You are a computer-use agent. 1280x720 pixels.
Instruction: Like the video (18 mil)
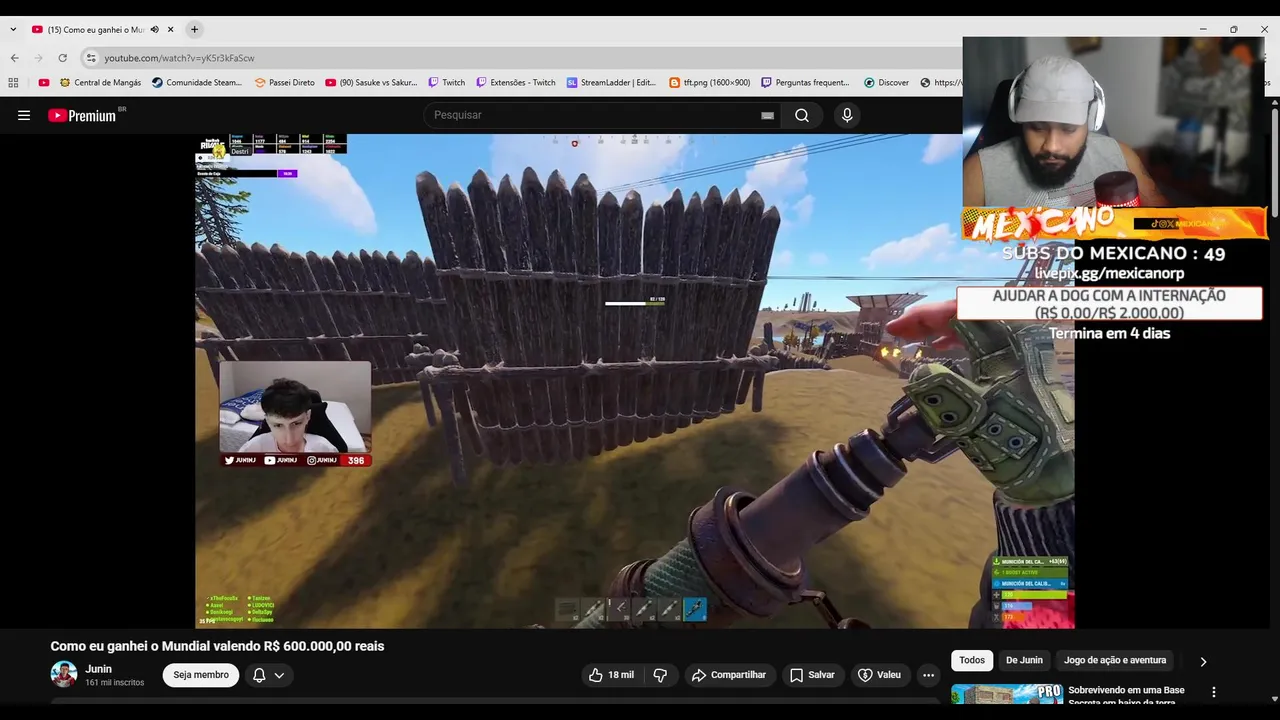(x=611, y=675)
